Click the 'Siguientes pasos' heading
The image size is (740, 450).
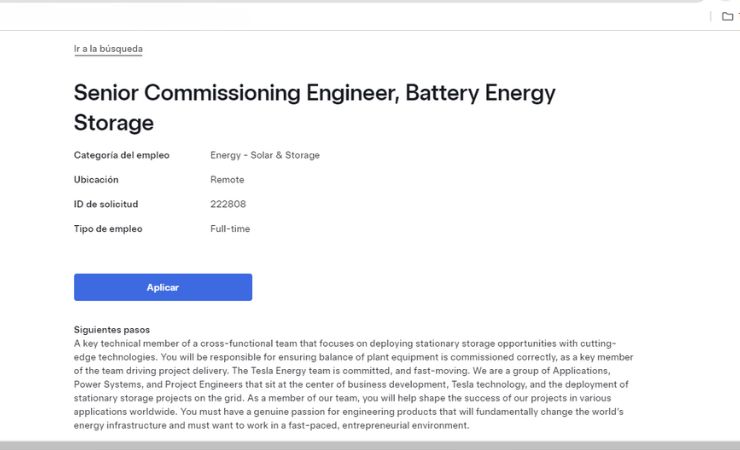point(111,329)
